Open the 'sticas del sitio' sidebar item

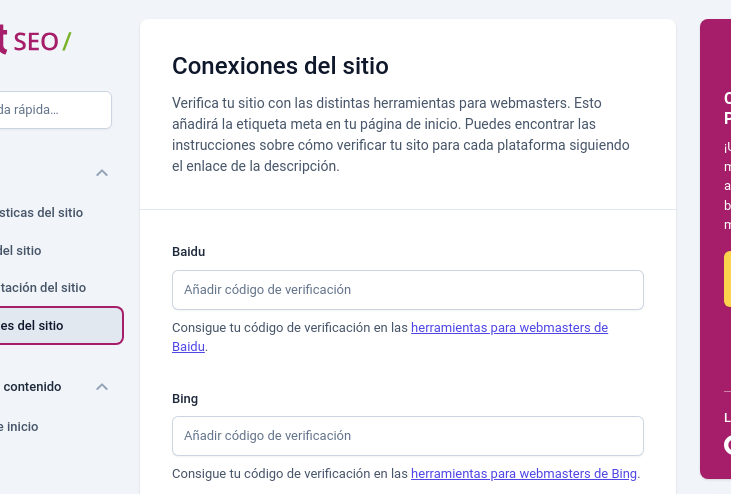(41, 213)
